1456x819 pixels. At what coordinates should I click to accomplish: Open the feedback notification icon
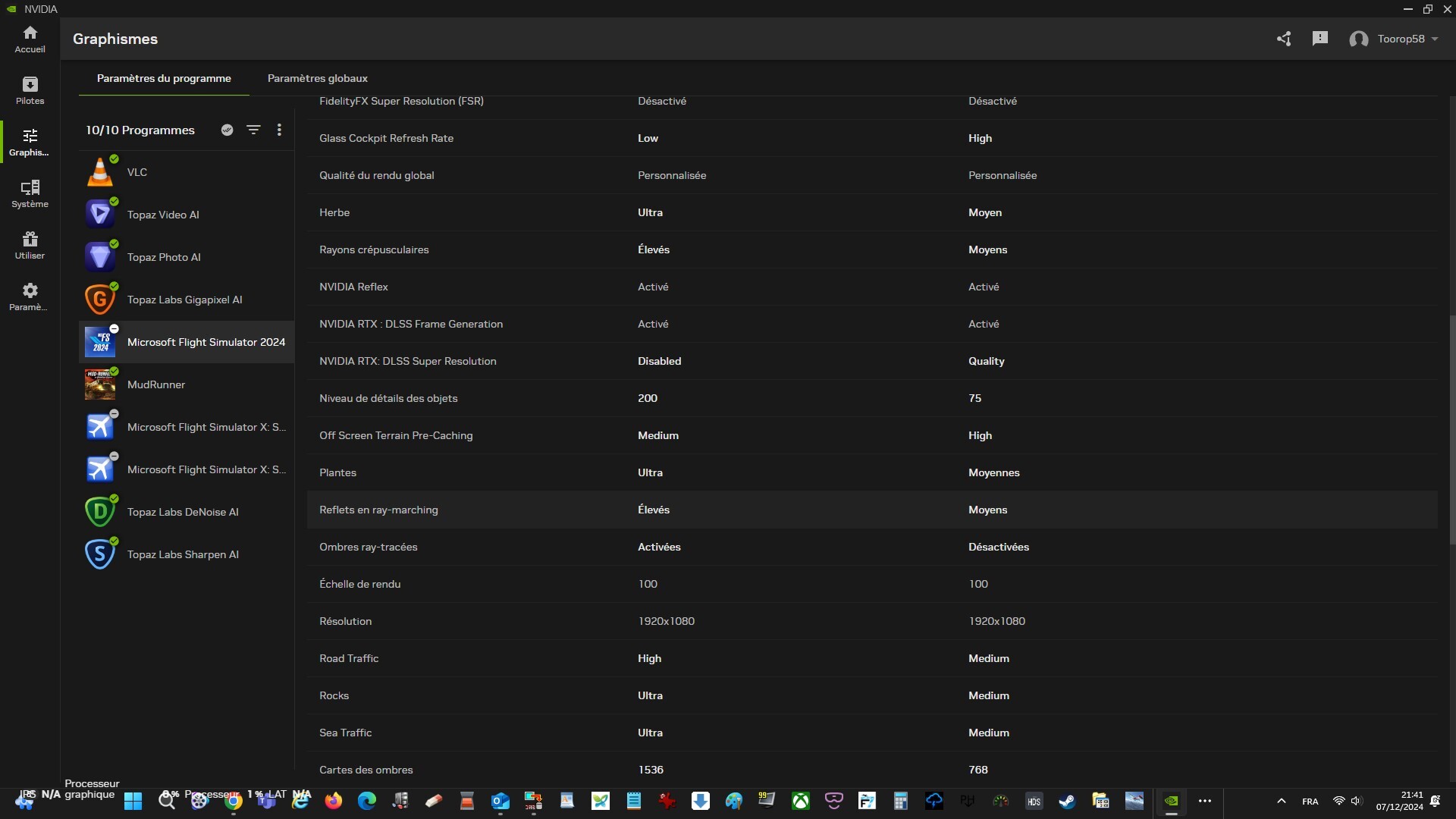point(1319,39)
